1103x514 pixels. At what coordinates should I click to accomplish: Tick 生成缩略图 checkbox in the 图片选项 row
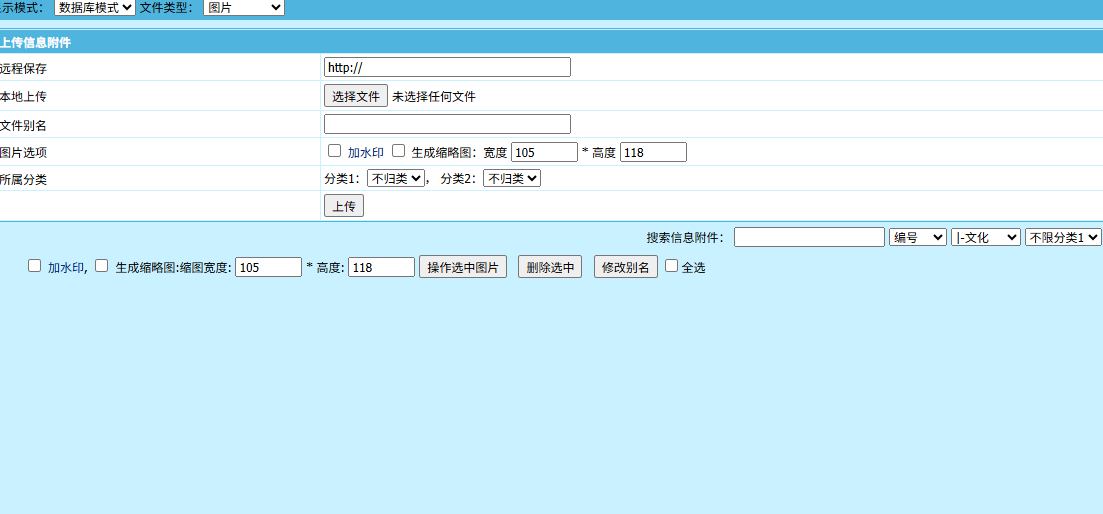(x=399, y=151)
